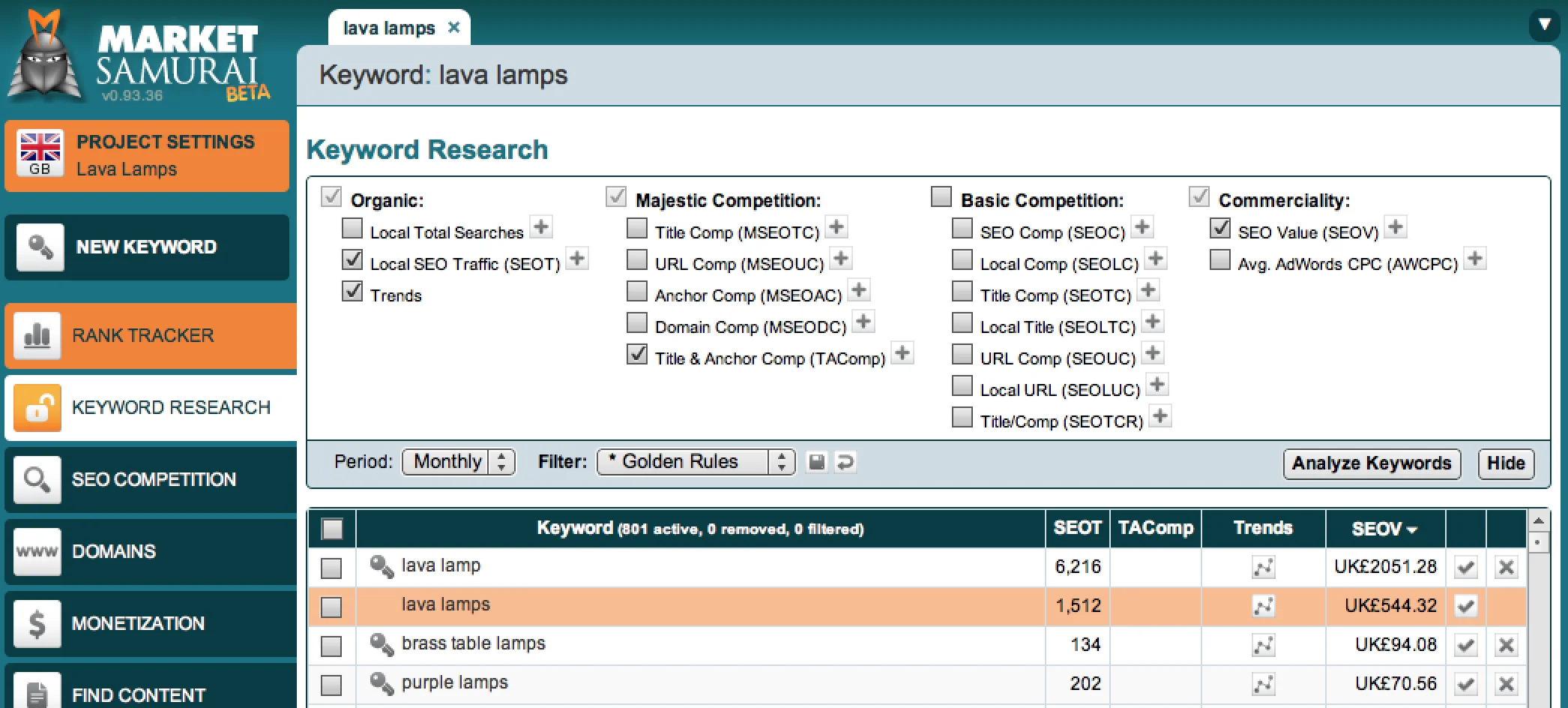Click the key icon beside brass table lamps

click(382, 644)
